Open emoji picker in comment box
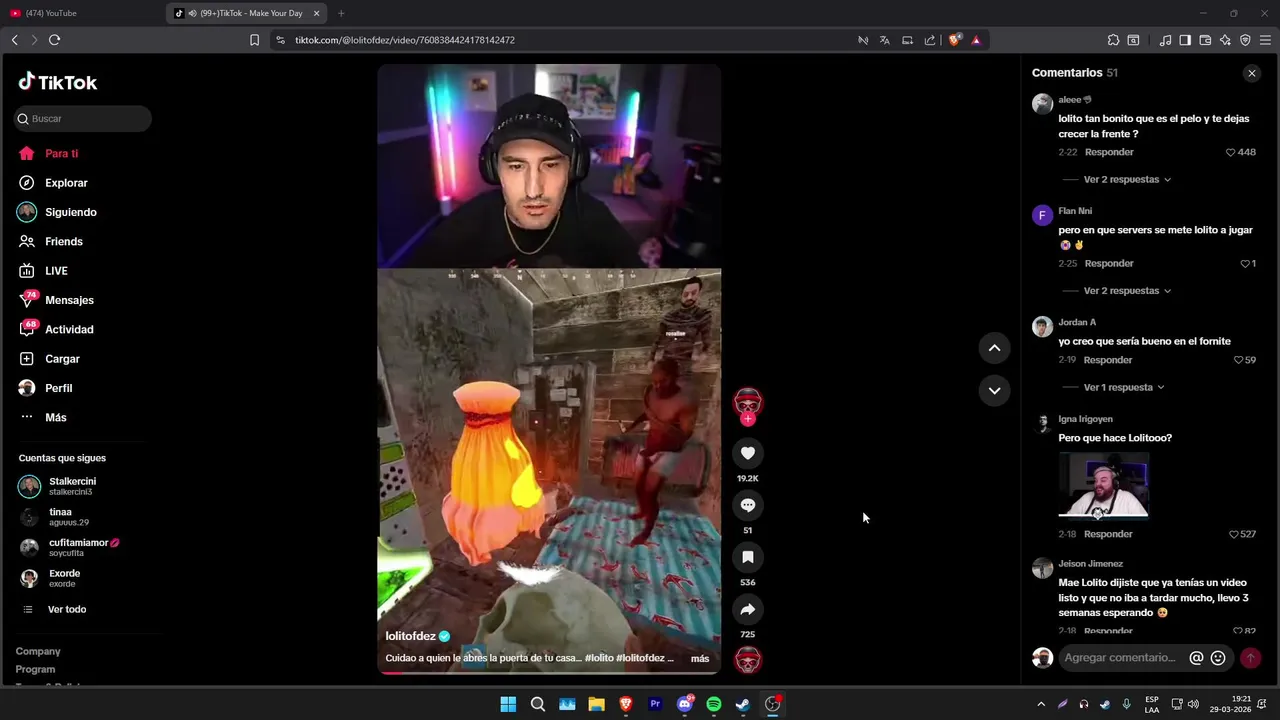 [x=1218, y=658]
